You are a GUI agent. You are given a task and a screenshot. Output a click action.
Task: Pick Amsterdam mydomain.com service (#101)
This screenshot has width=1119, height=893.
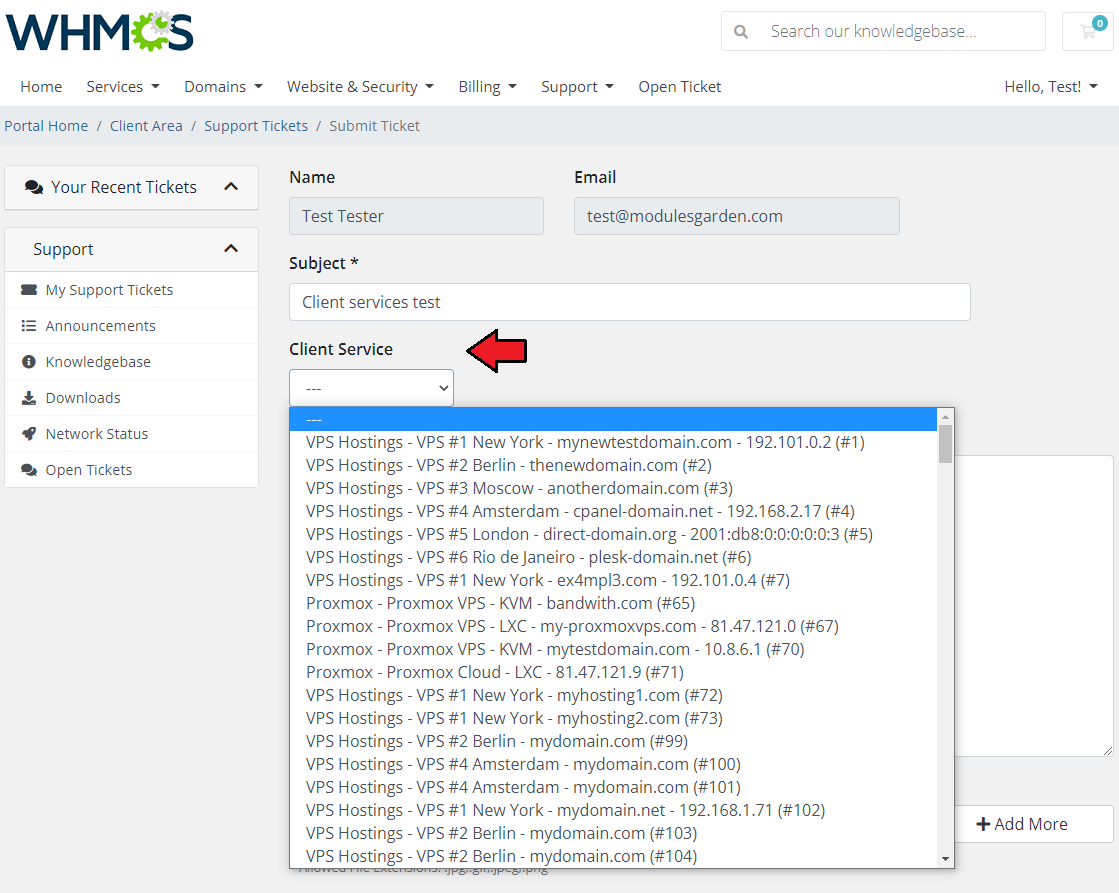point(613,787)
